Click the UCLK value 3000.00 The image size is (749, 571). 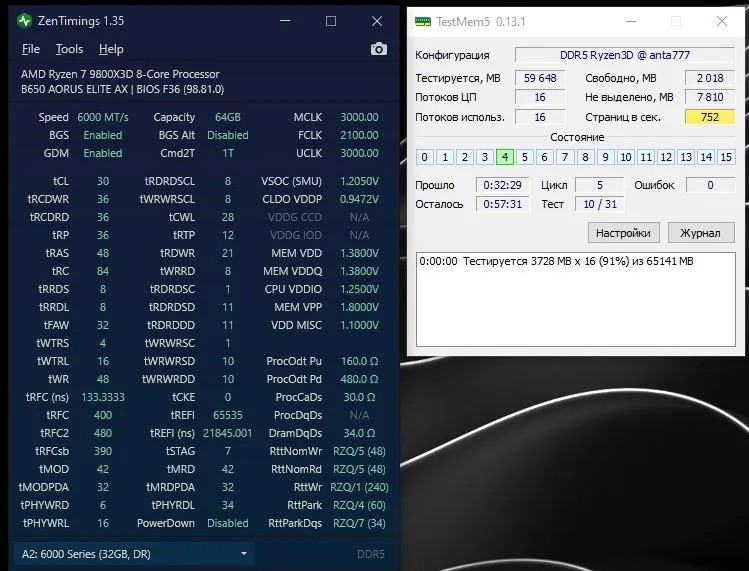(x=359, y=153)
